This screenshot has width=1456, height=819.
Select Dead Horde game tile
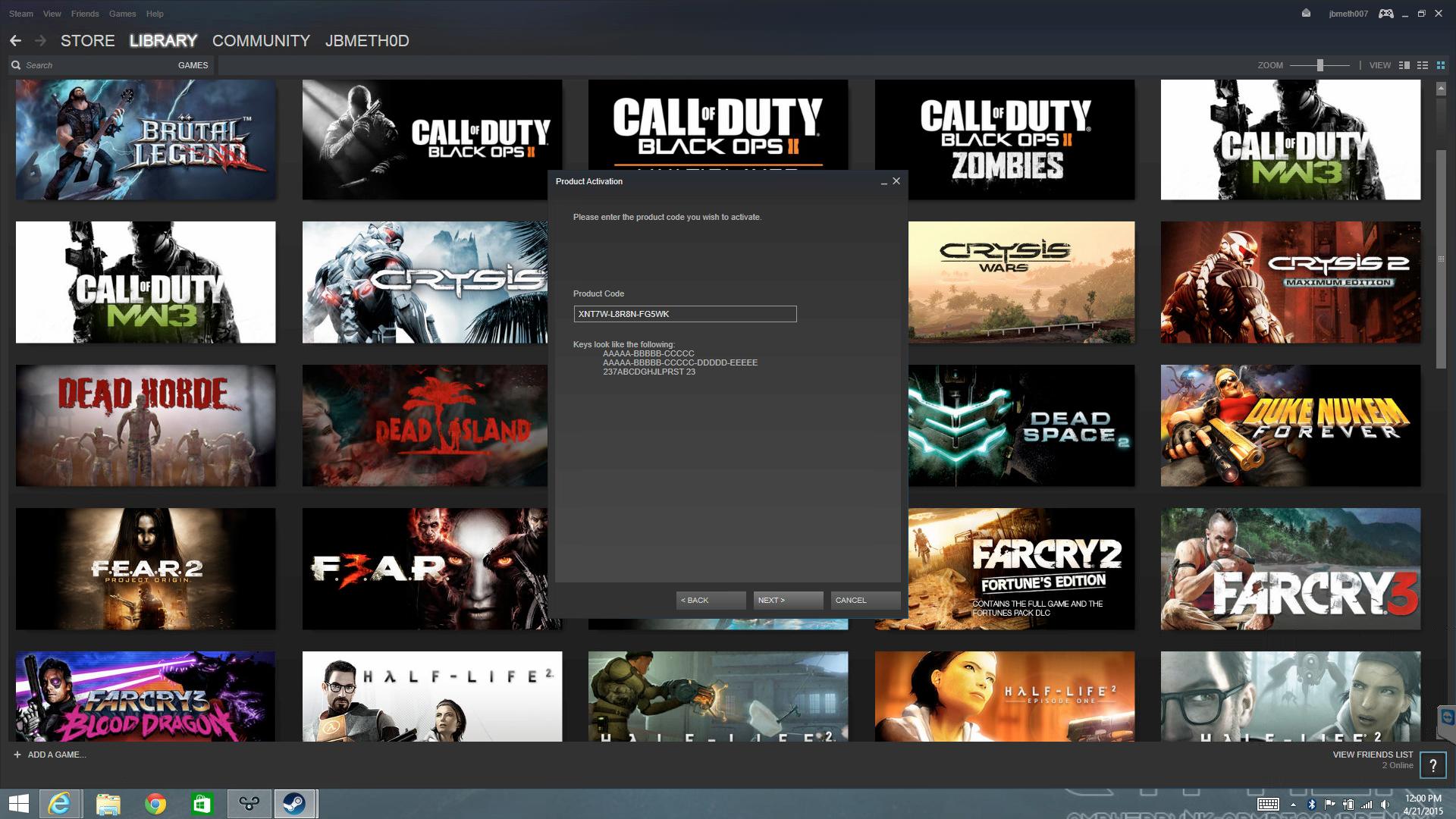click(146, 425)
